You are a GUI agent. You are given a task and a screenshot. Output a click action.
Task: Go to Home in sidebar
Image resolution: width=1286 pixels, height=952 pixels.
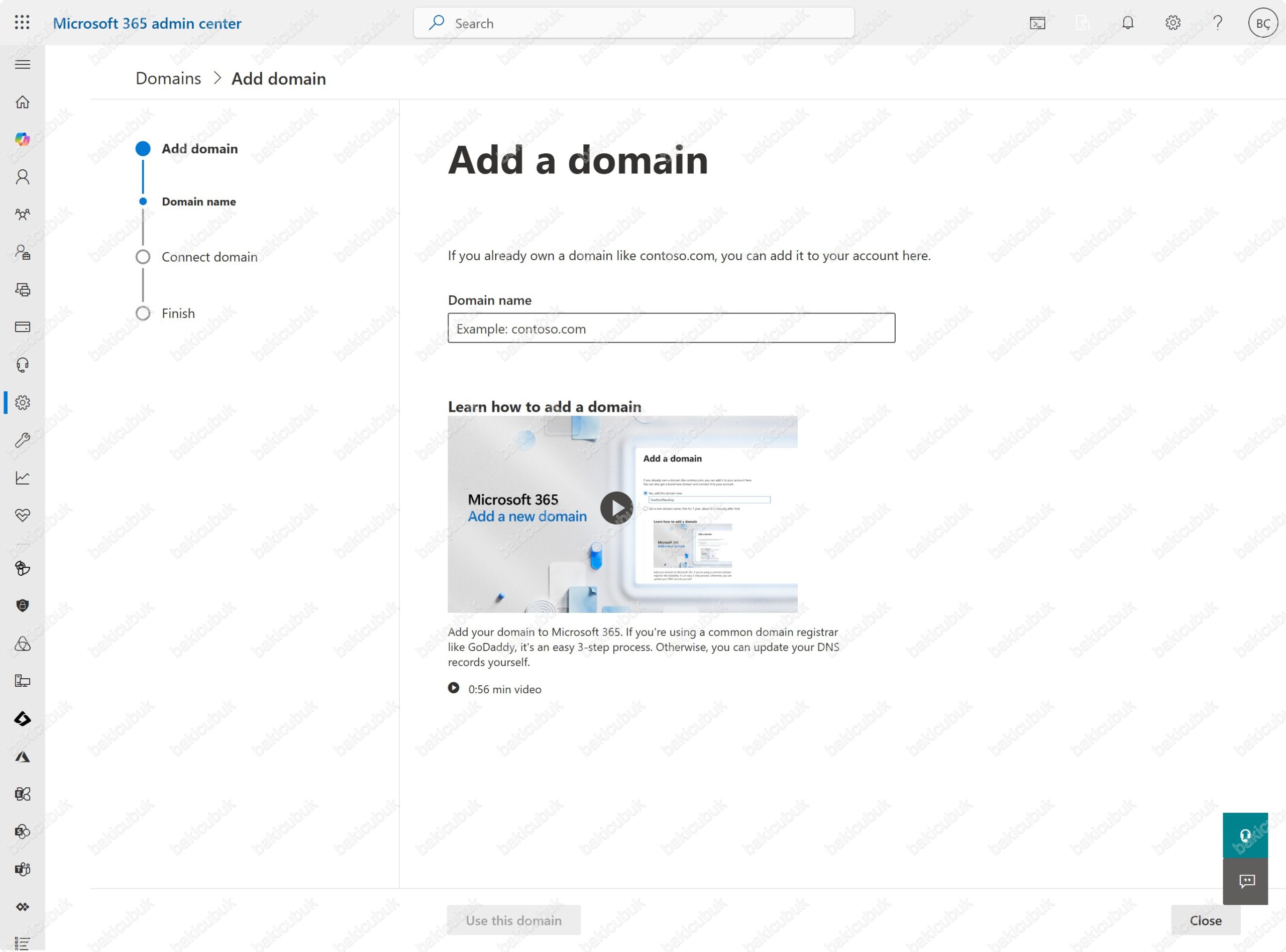pyautogui.click(x=23, y=102)
